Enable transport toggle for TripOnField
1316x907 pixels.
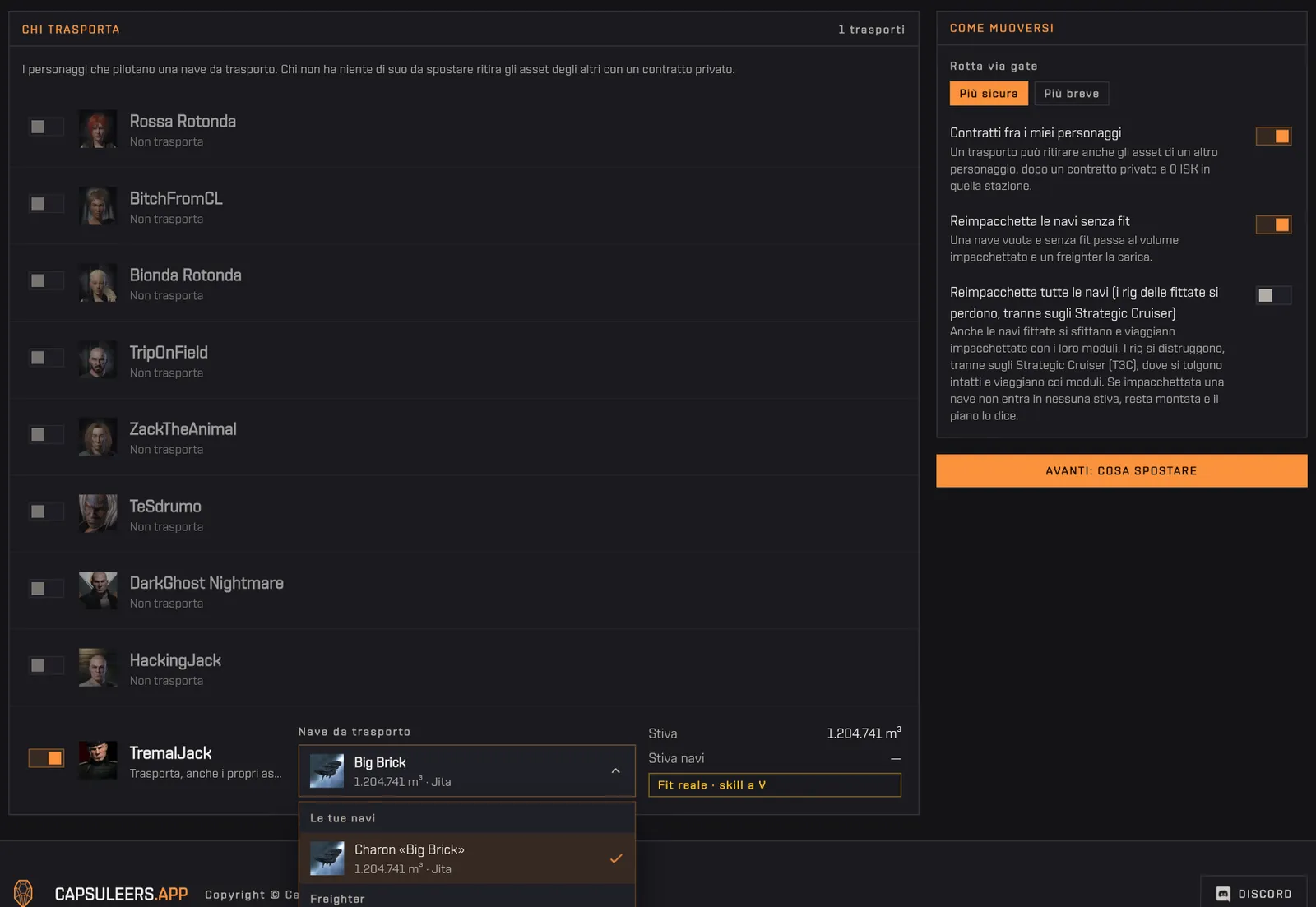(46, 358)
